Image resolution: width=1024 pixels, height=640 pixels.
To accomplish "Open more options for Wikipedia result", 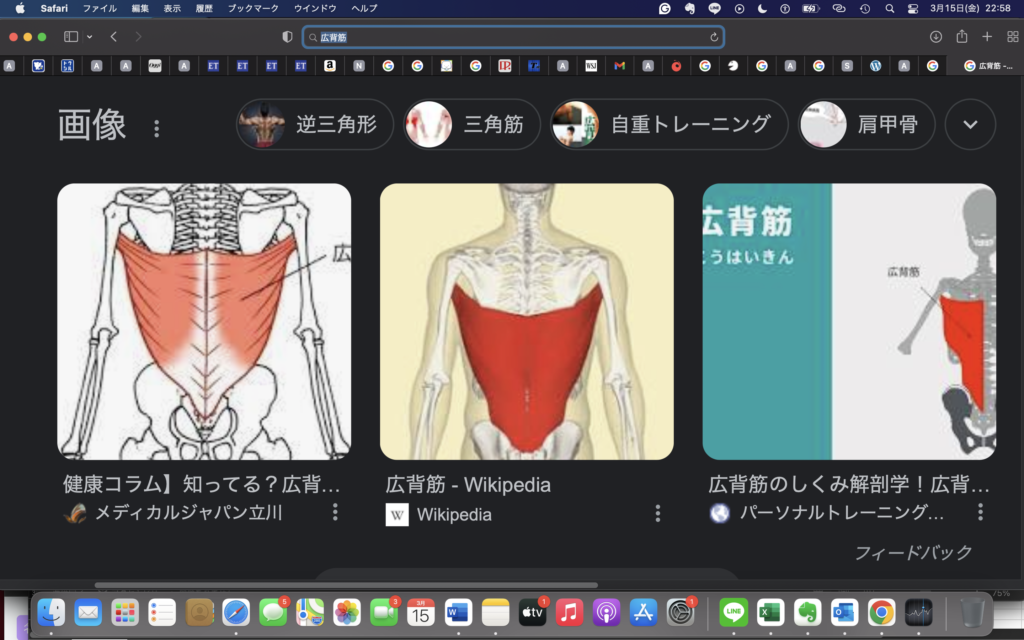I will click(658, 513).
